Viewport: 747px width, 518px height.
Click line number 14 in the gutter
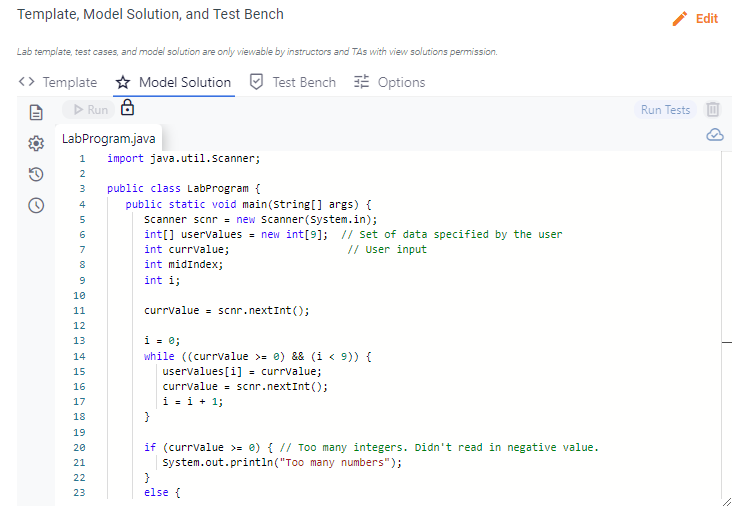click(x=80, y=356)
